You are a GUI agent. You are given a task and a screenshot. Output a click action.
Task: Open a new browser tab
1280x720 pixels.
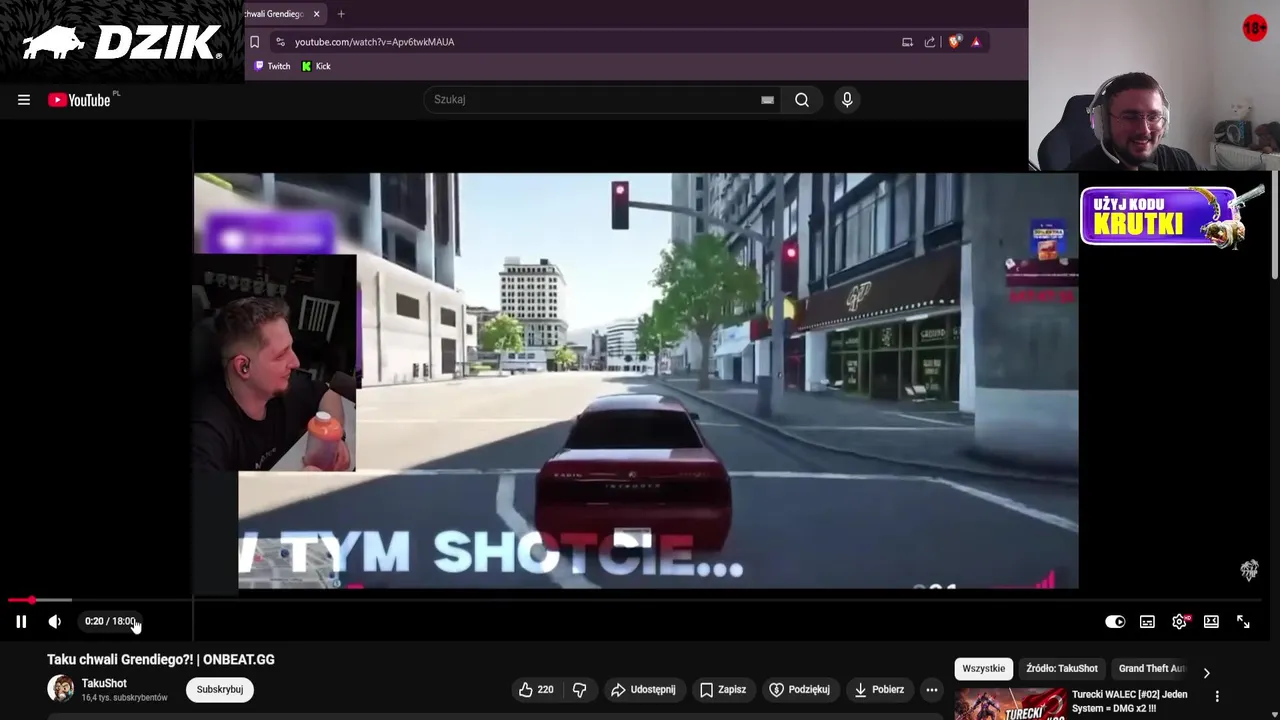[x=341, y=14]
